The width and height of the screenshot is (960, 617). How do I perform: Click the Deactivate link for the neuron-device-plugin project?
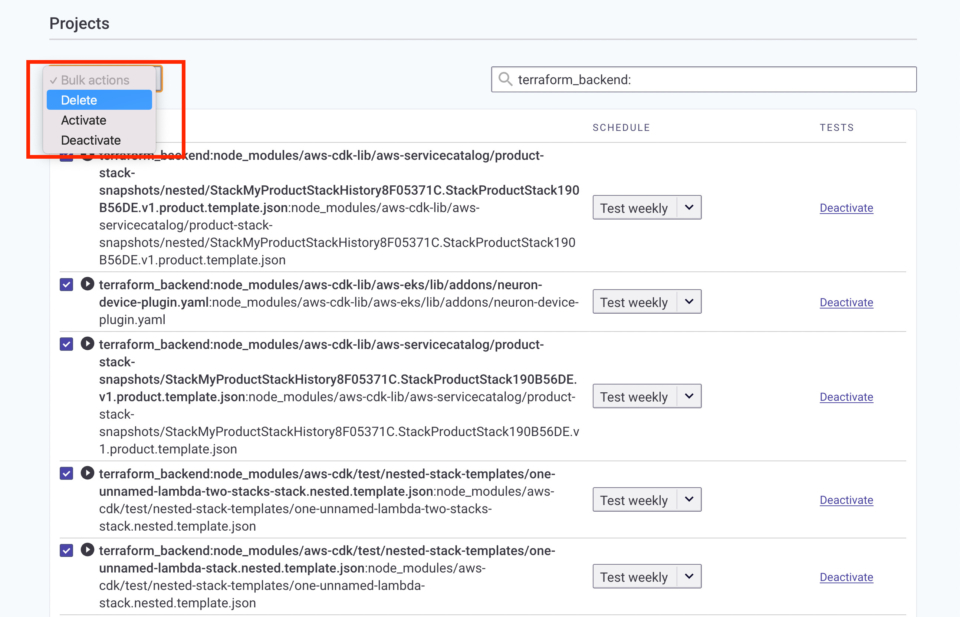[846, 303]
